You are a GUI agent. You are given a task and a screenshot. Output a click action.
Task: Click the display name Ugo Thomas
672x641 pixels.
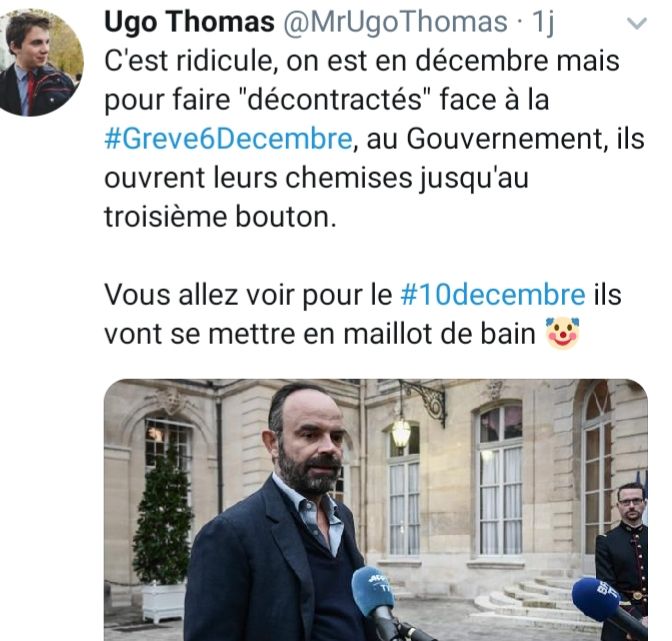tap(189, 21)
